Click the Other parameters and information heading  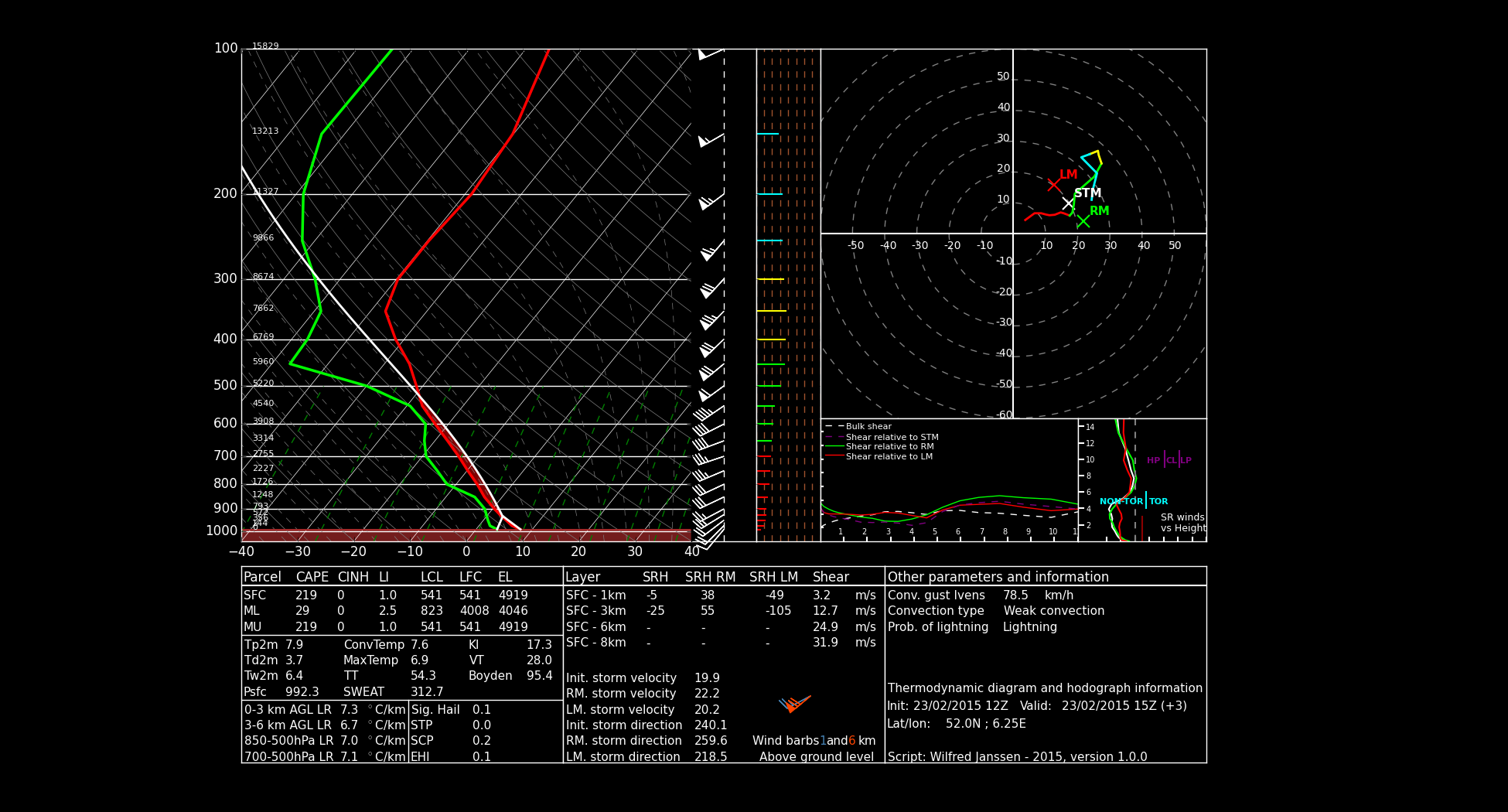pos(998,577)
